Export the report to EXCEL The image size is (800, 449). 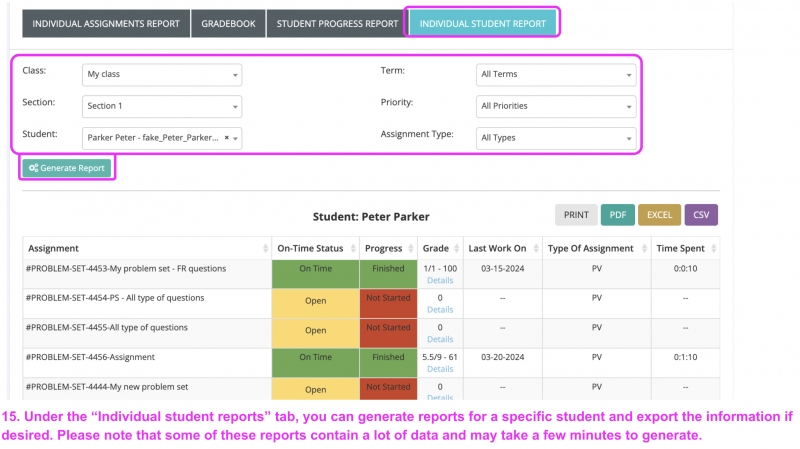click(659, 214)
